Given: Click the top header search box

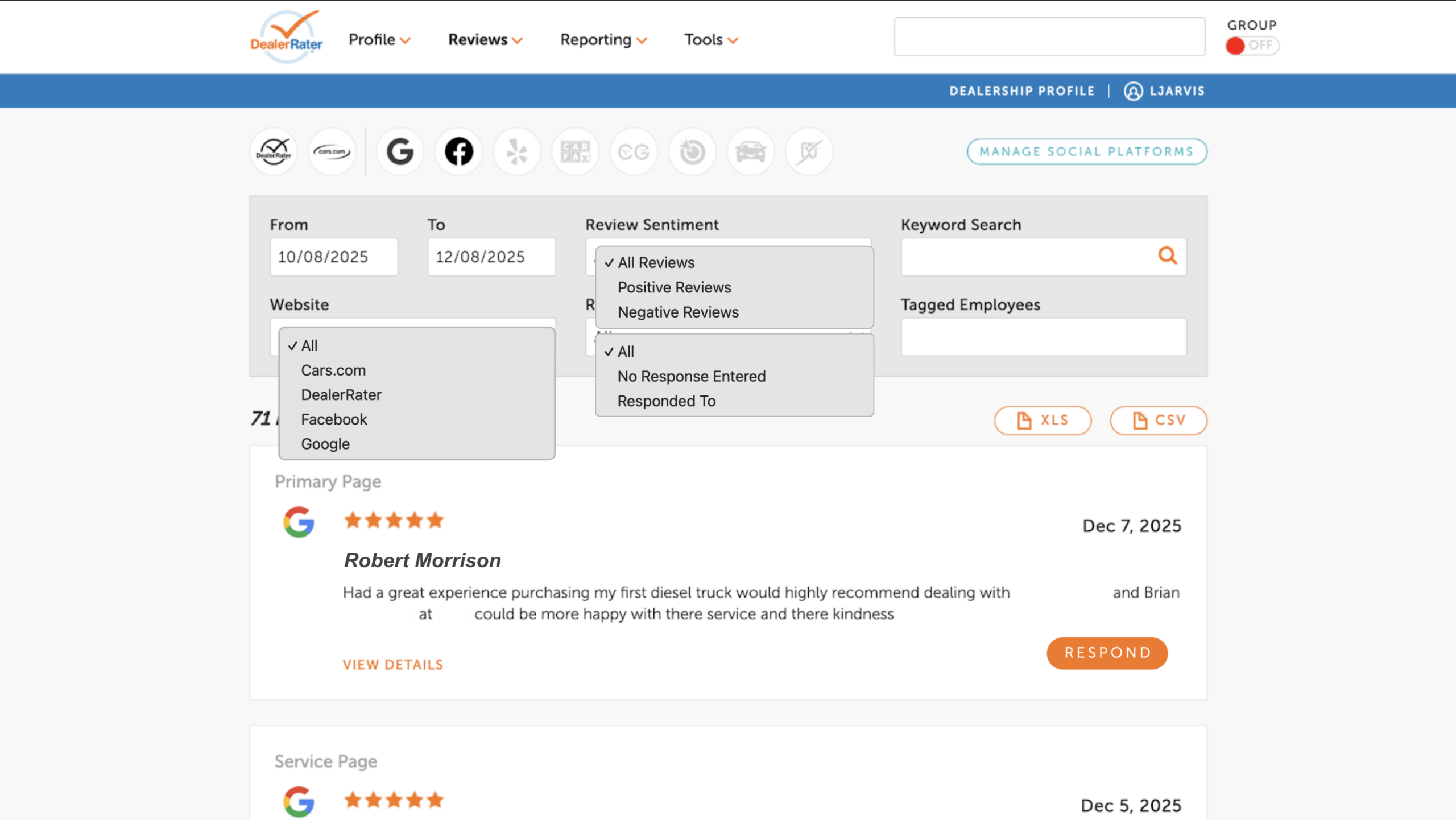Looking at the screenshot, I should click(1049, 36).
